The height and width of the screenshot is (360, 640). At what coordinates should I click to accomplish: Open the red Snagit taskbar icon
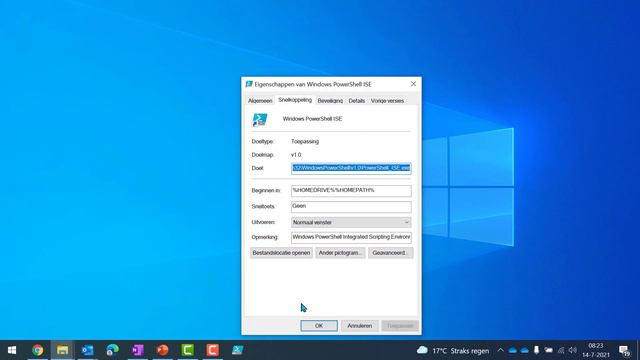(x=212, y=350)
